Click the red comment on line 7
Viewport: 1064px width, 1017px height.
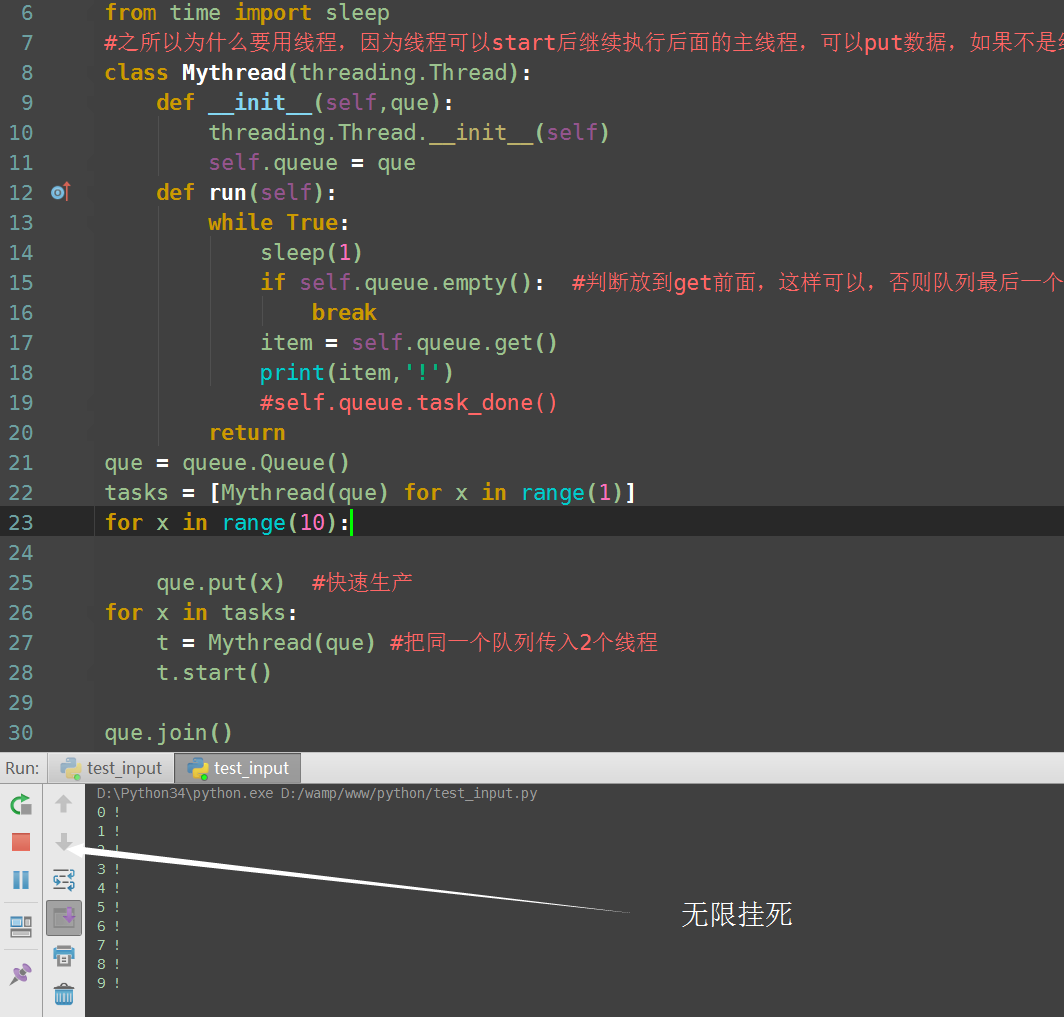(584, 42)
